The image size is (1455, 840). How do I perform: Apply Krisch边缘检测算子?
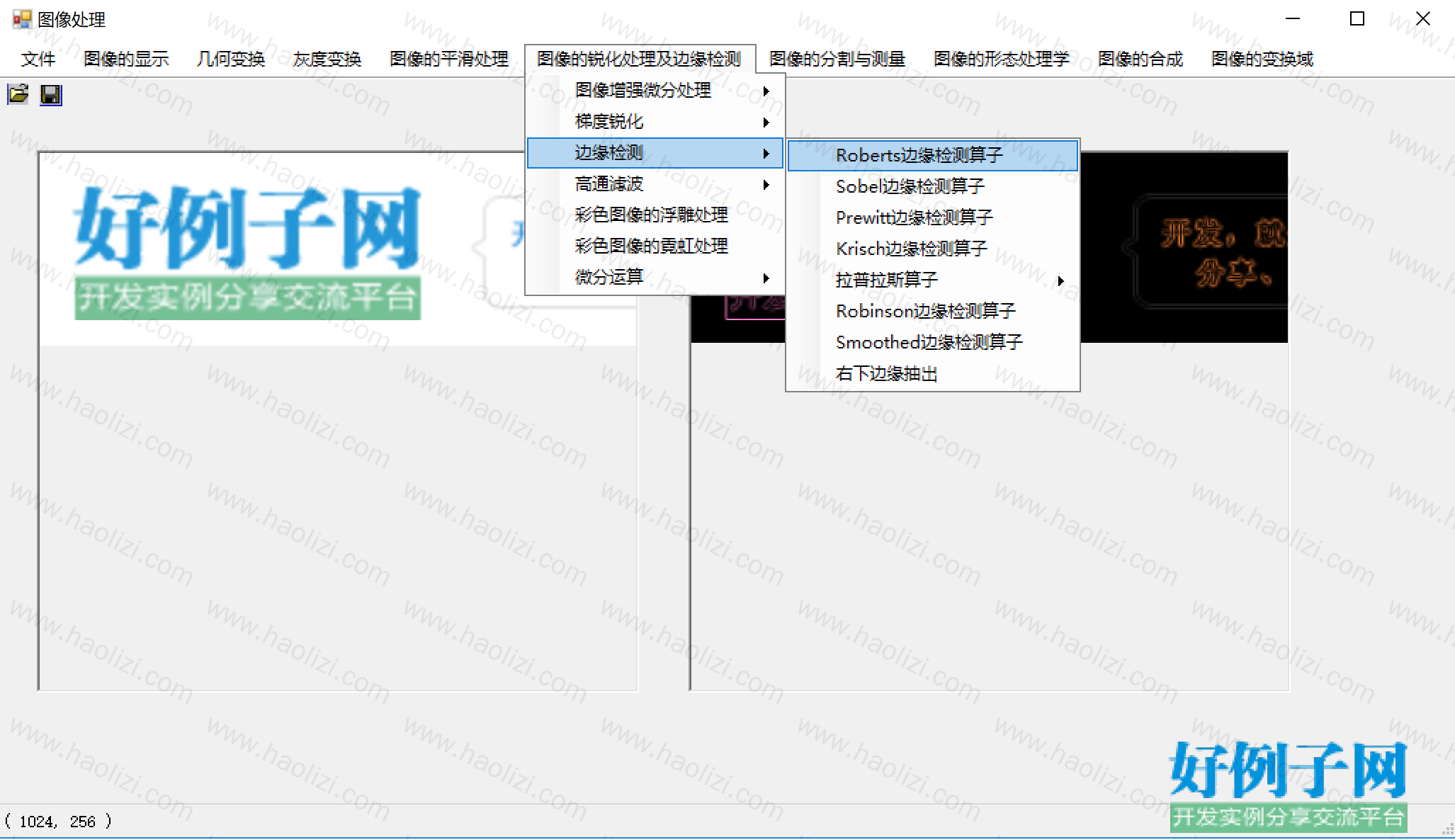coord(933,249)
